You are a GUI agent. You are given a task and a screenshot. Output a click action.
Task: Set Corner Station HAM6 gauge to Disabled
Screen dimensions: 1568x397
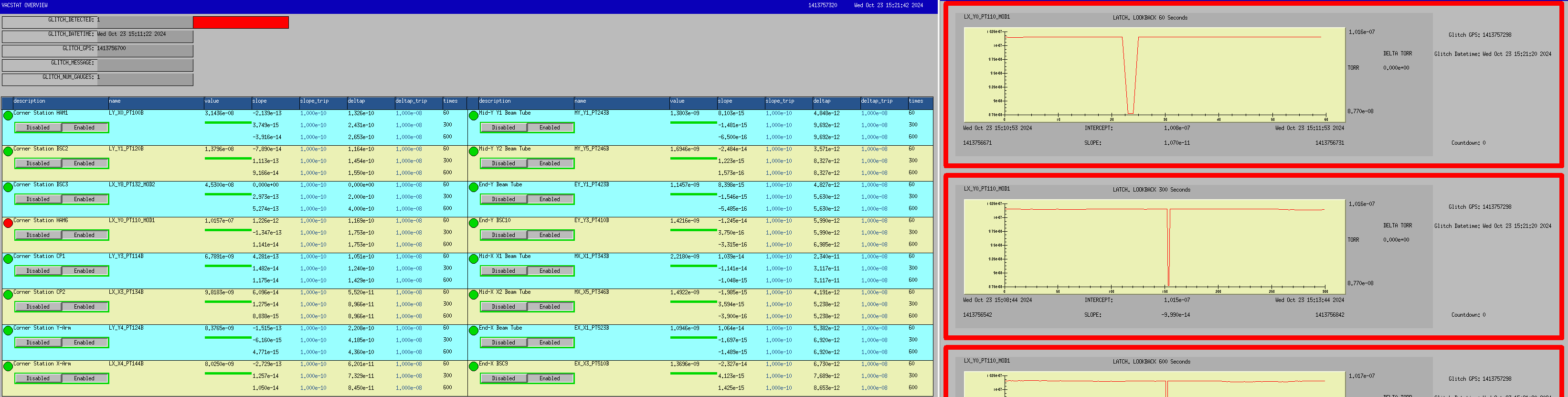click(38, 235)
